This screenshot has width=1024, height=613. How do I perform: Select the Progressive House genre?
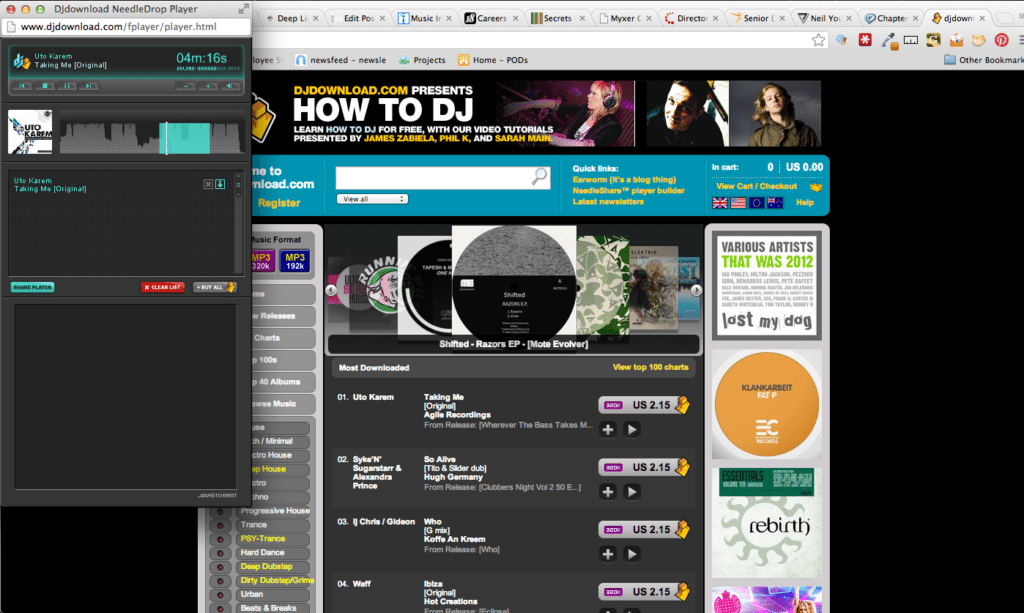(274, 511)
